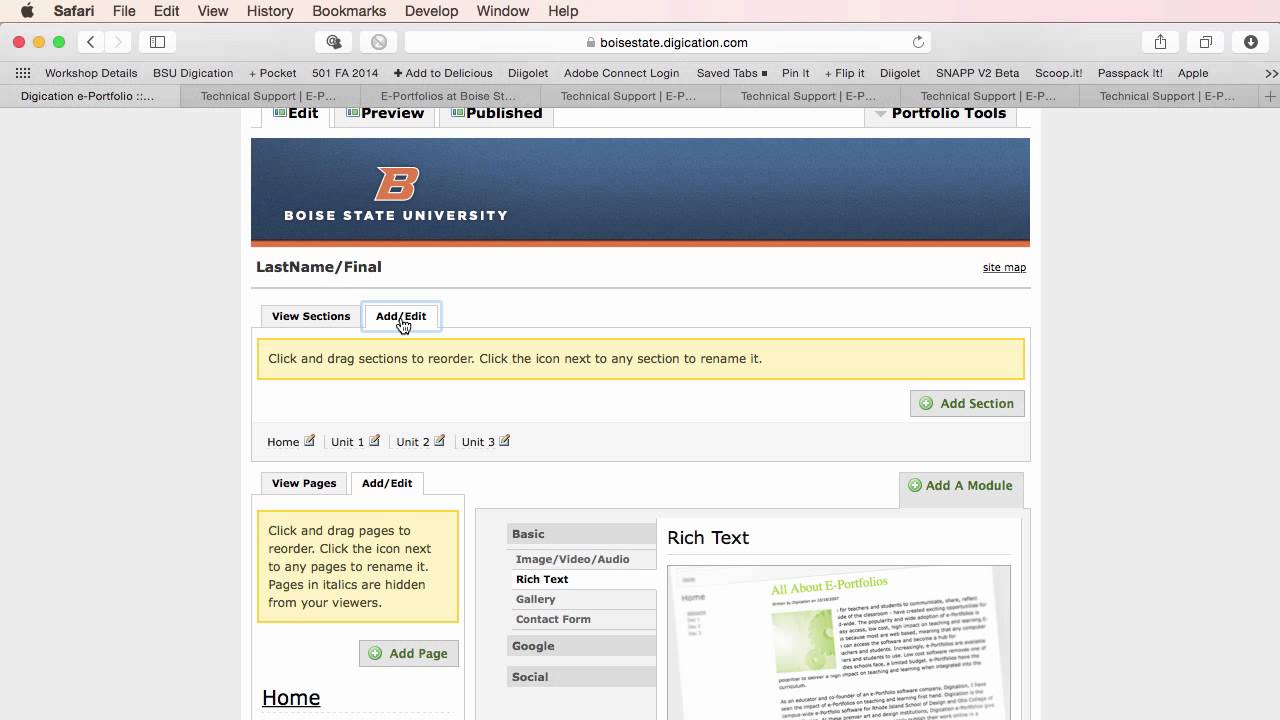Click the Safari back arrow button
Viewport: 1280px width, 720px height.
pos(91,42)
